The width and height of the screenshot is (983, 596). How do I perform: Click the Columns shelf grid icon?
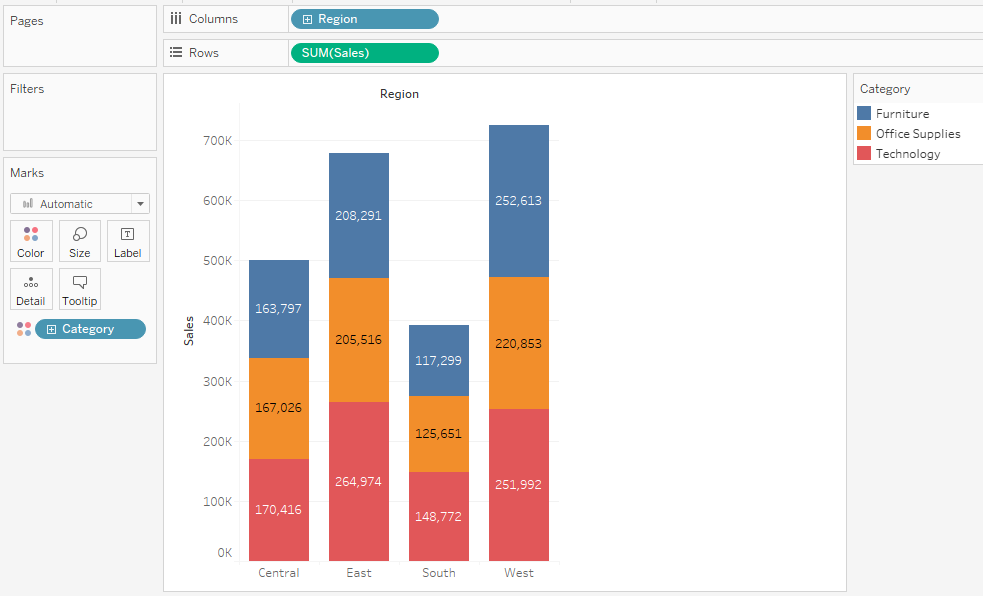coord(175,18)
